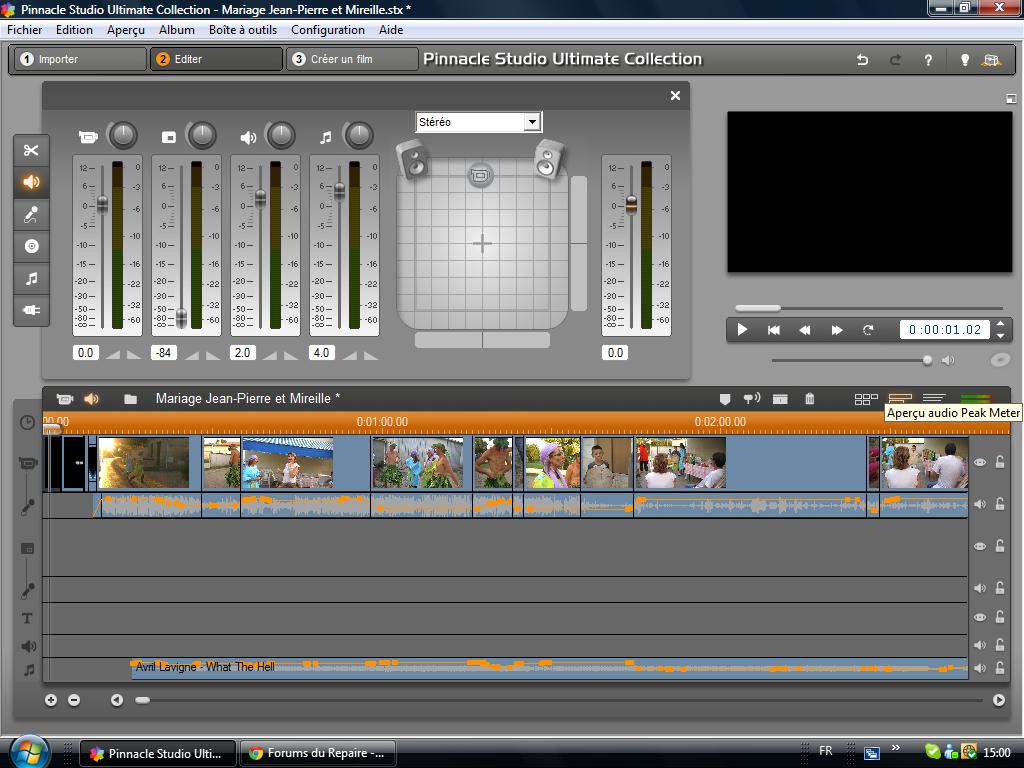Open the clip properties scissors tool

(31, 150)
